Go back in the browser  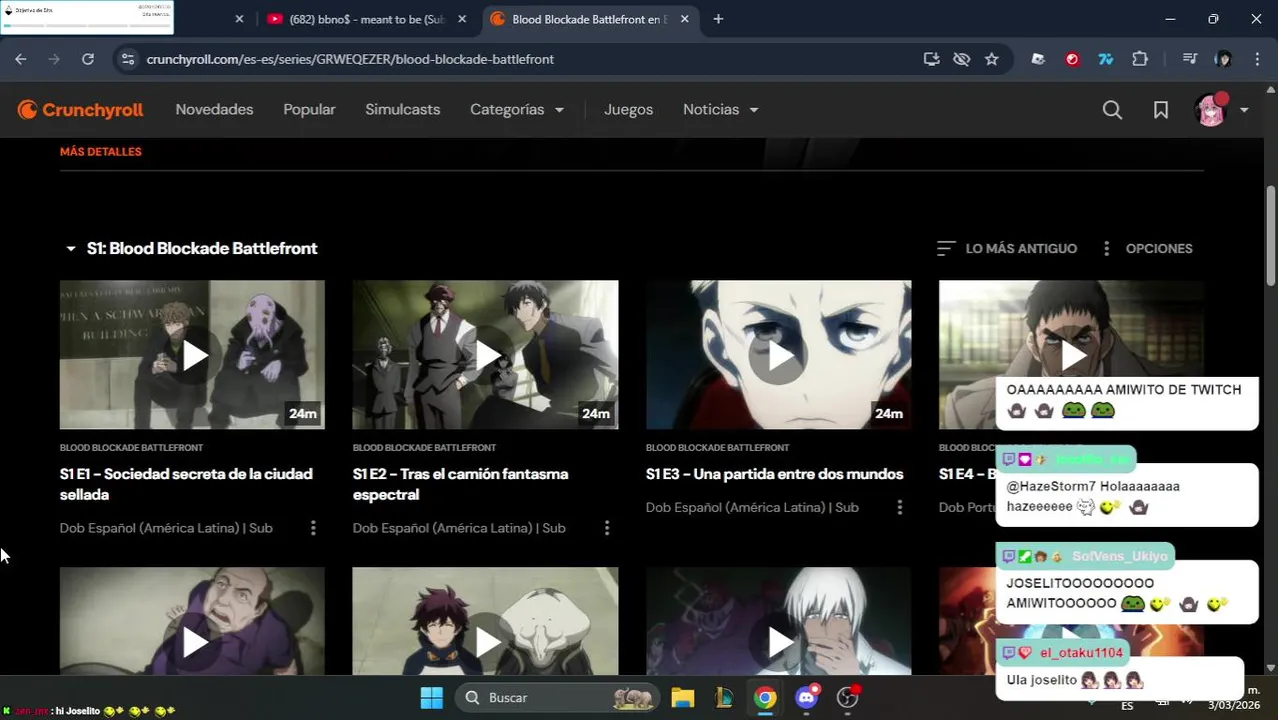(21, 59)
